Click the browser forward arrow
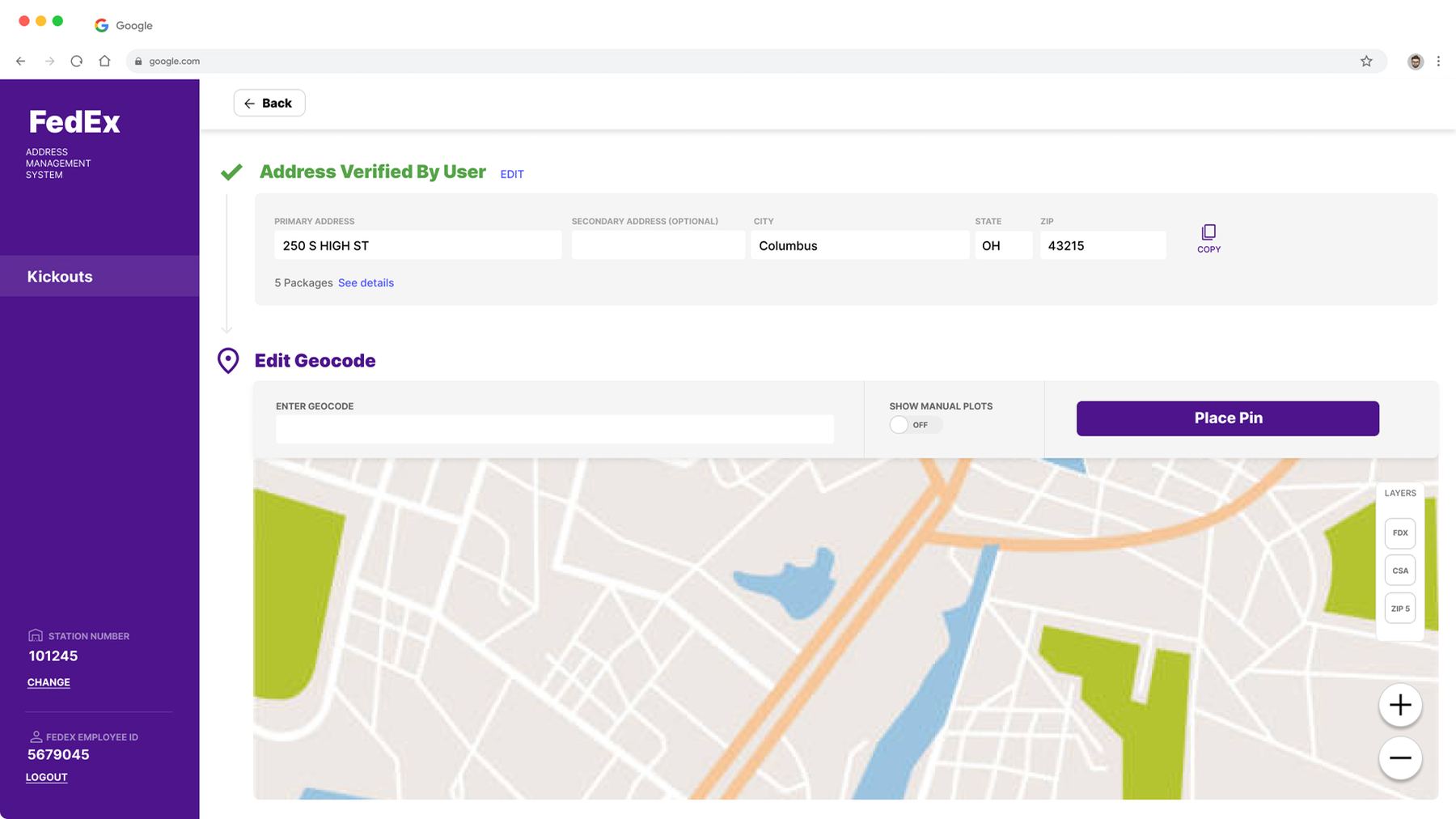The width and height of the screenshot is (1456, 819). pos(49,61)
